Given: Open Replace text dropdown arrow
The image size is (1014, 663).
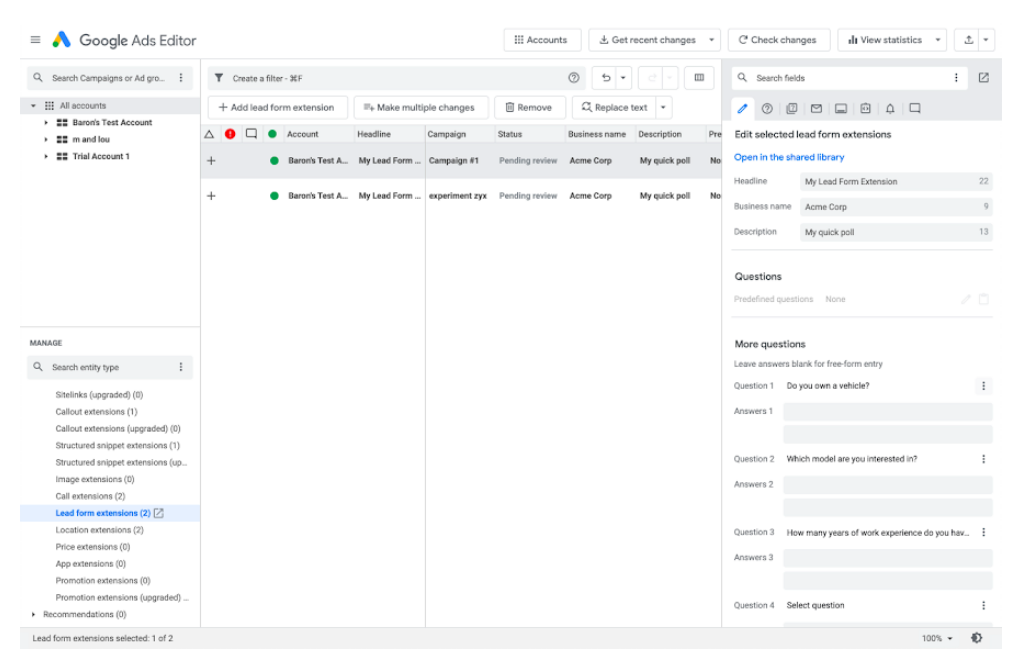Looking at the screenshot, I should (663, 108).
